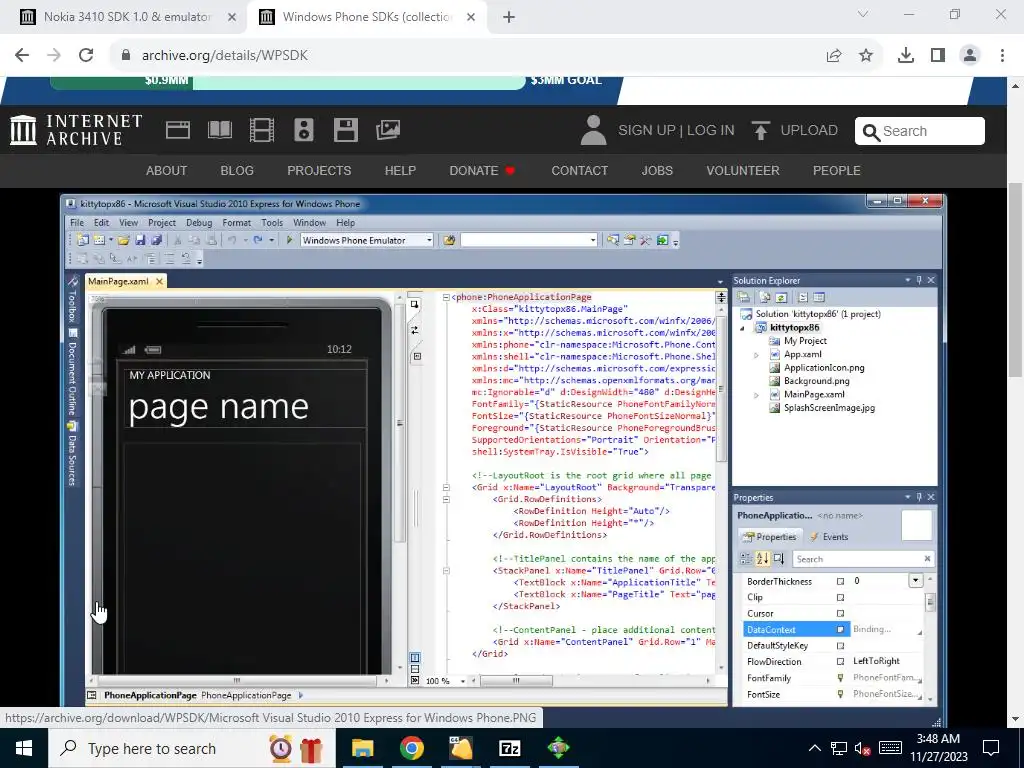This screenshot has height=768, width=1024.
Task: Click the Cursor property marker square
Action: click(x=840, y=613)
